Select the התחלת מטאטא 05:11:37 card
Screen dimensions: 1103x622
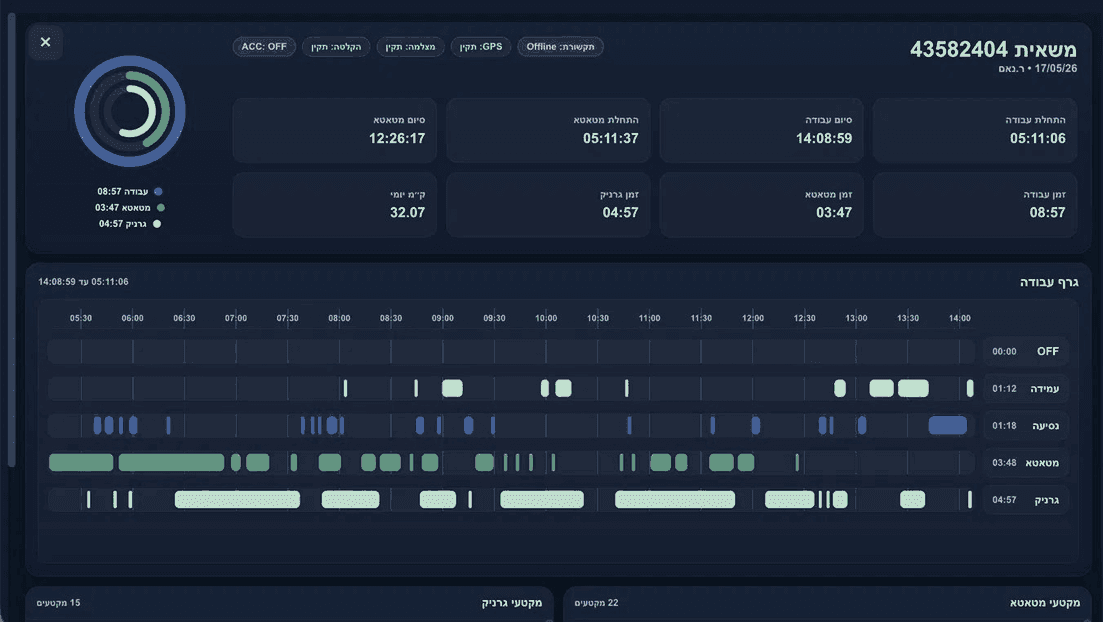pos(548,131)
